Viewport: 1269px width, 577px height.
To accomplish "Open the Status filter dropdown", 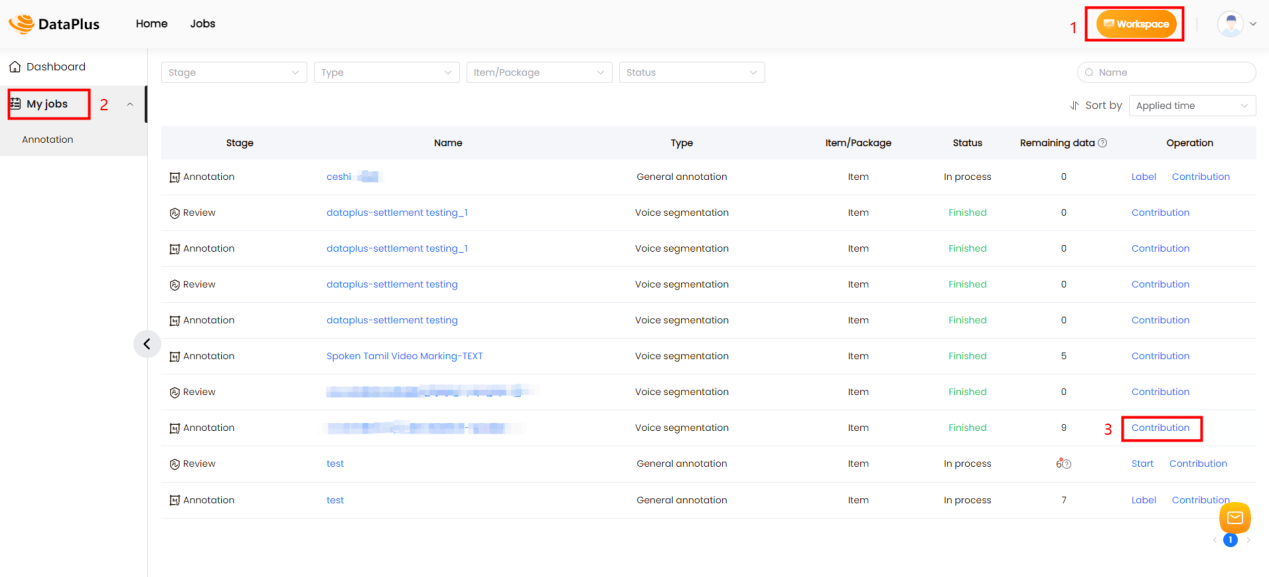I will (x=692, y=72).
